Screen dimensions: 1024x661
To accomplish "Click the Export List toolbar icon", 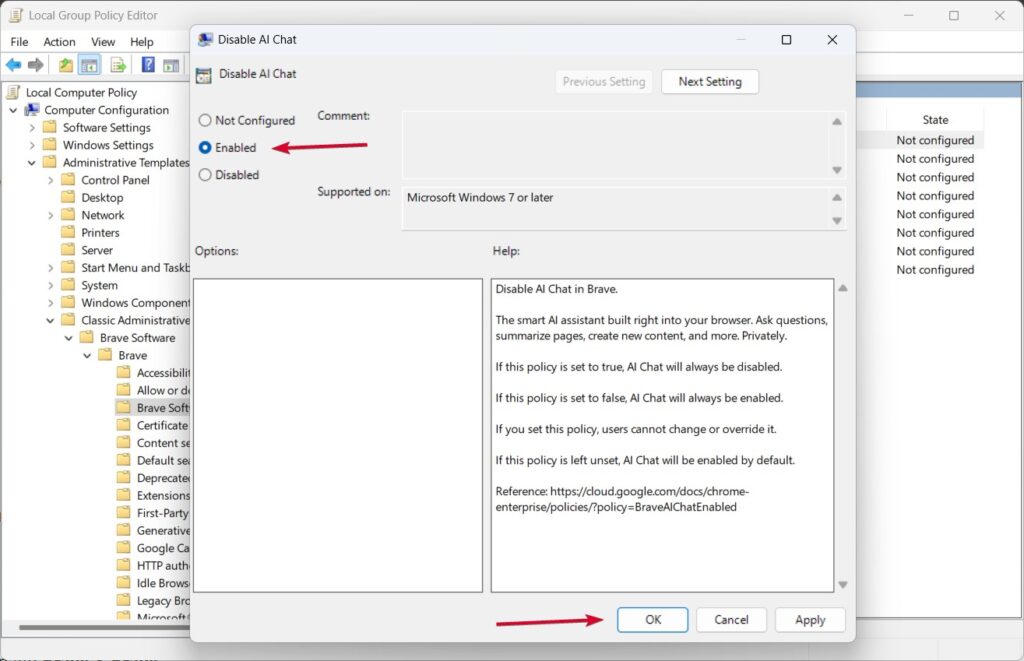I will (118, 65).
